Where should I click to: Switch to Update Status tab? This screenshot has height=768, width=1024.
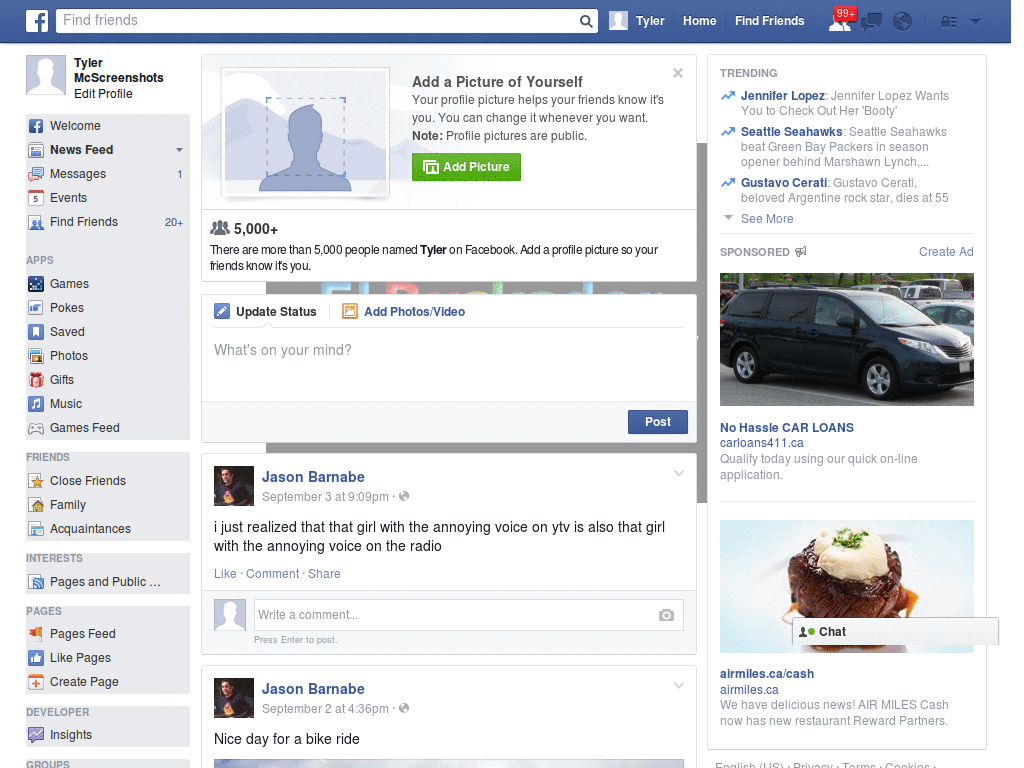point(265,312)
